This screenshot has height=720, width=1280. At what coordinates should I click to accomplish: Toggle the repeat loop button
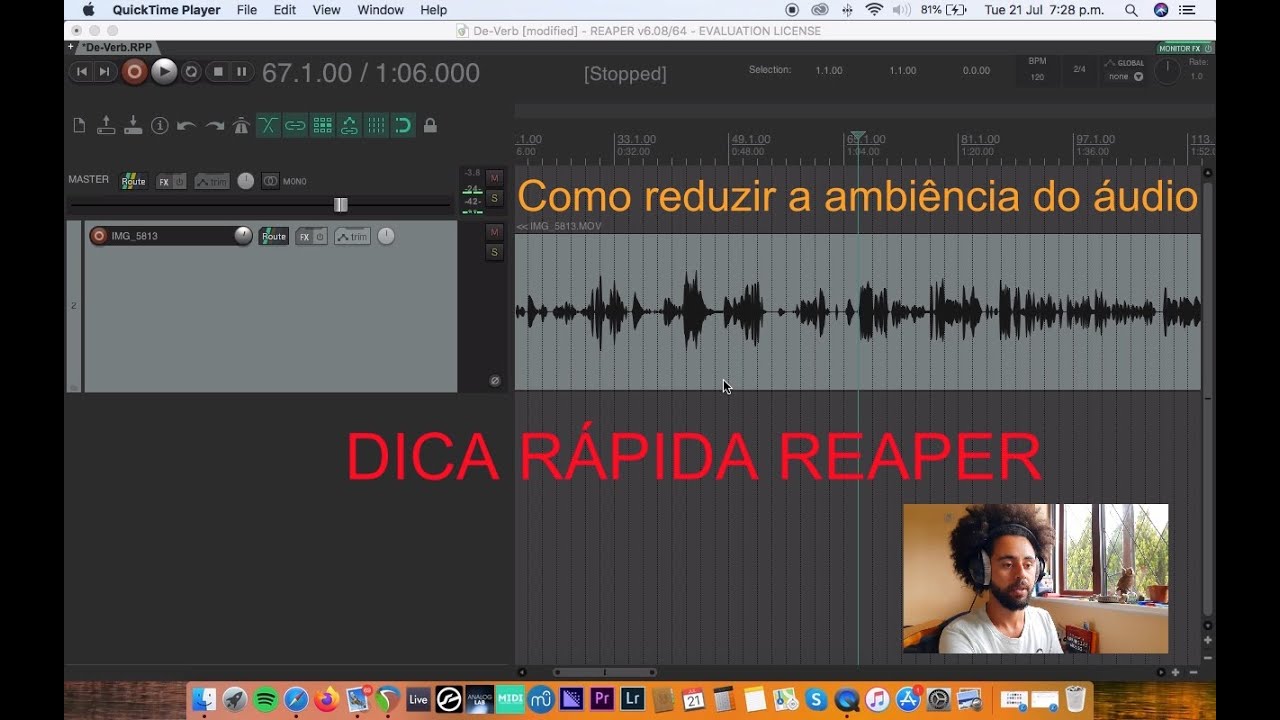pos(191,72)
